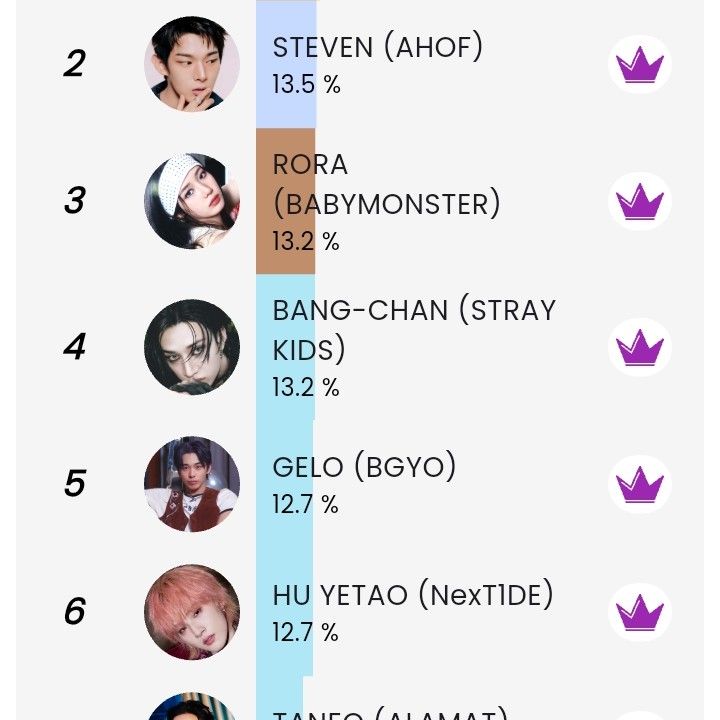This screenshot has height=720, width=720.
Task: Select the BANG-CHAN (STRAY KIDS) name text
Action: [413, 329]
